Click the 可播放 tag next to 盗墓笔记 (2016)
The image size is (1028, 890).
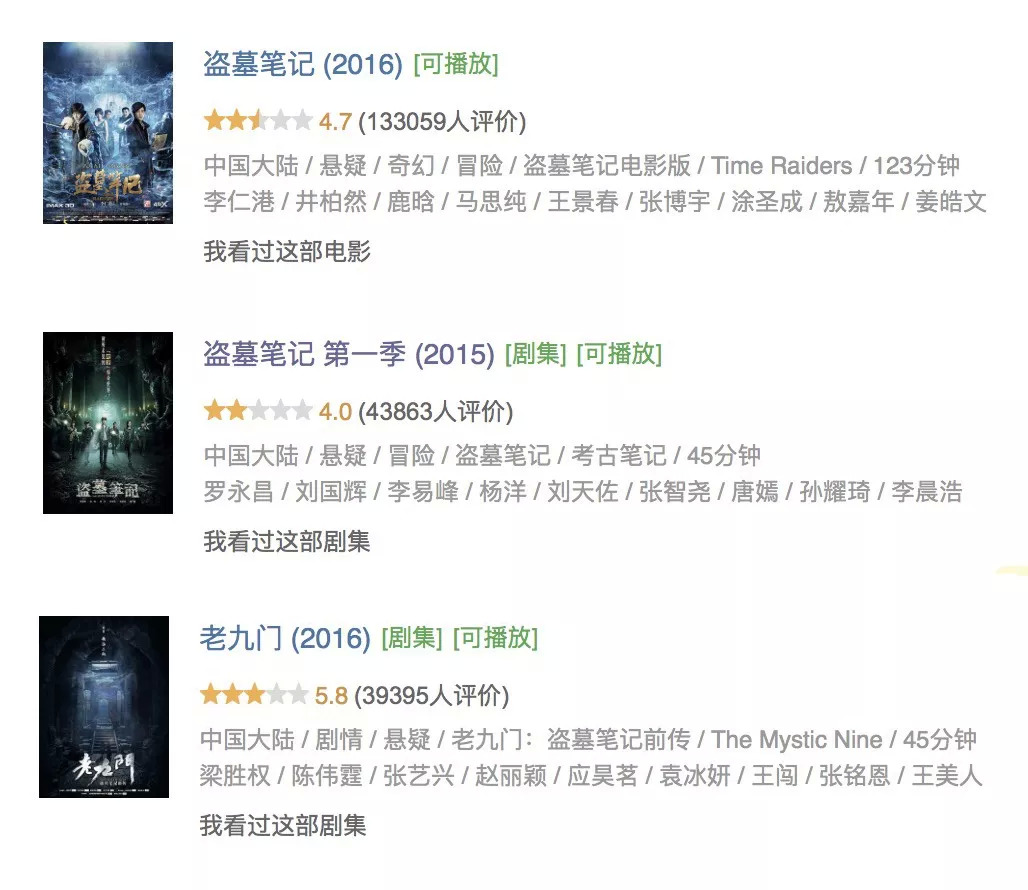(x=456, y=64)
